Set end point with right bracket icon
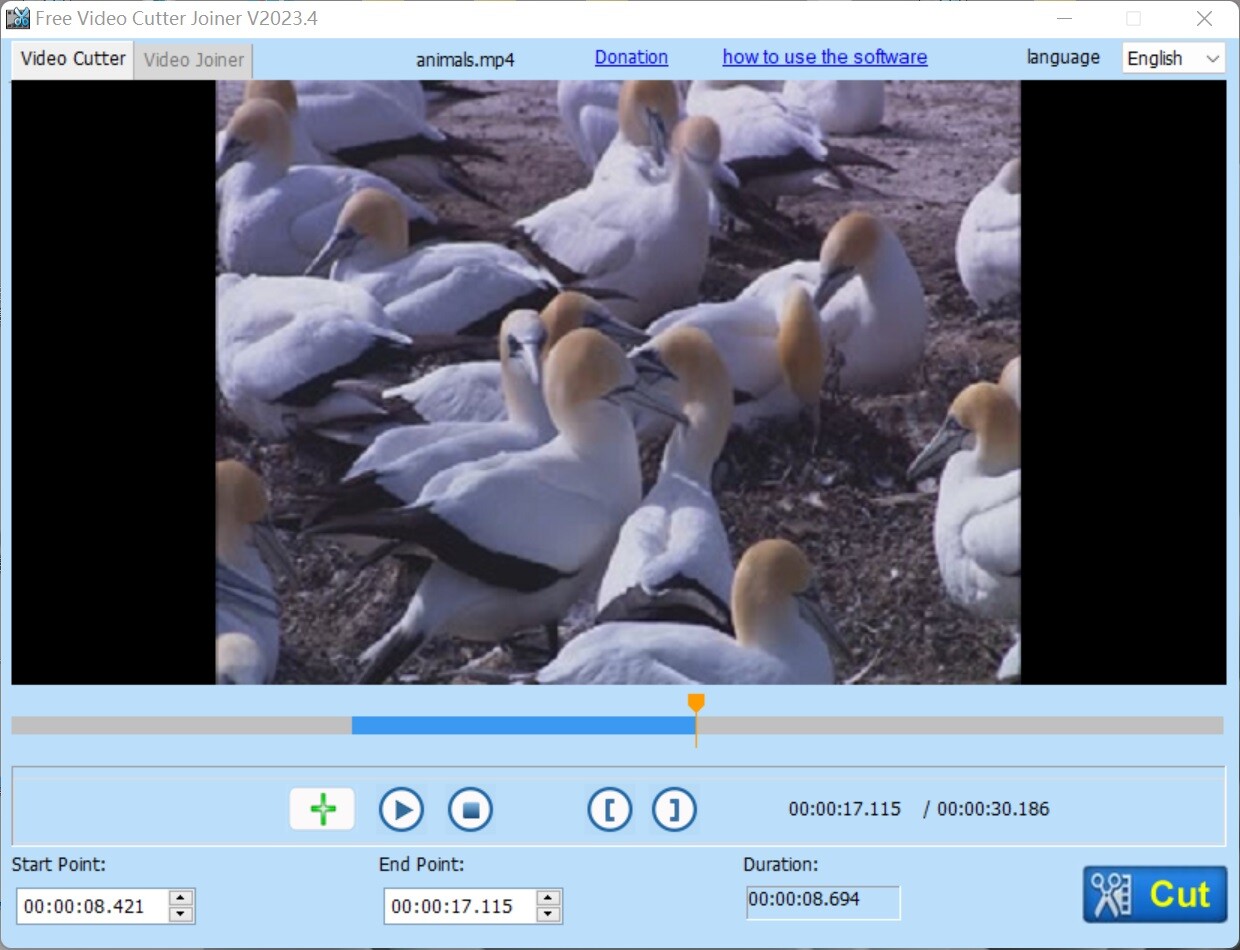 (674, 809)
